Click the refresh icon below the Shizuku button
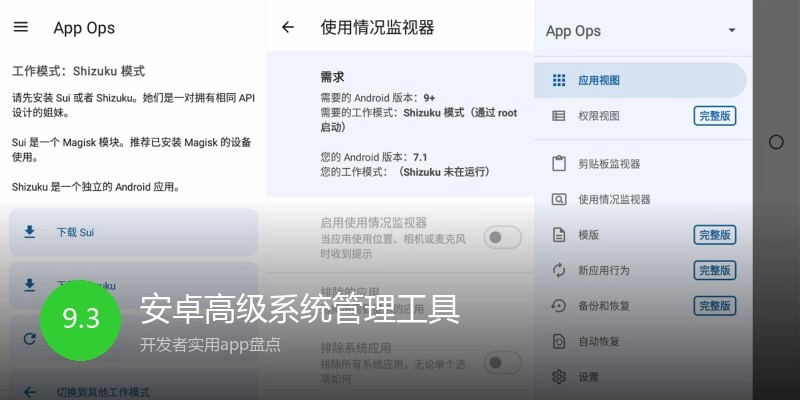This screenshot has height=400, width=800. tap(30, 339)
